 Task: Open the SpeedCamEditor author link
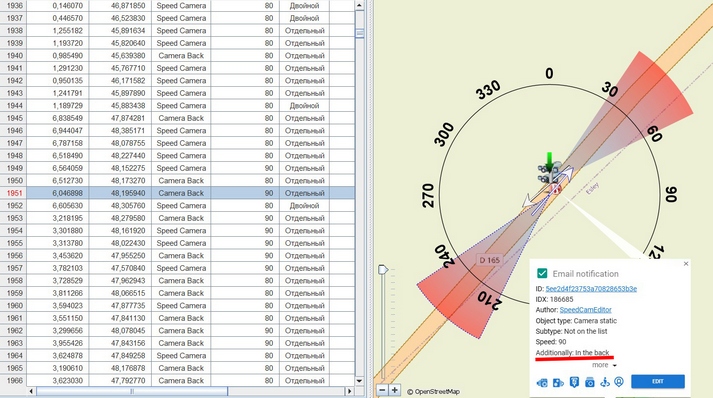click(585, 310)
